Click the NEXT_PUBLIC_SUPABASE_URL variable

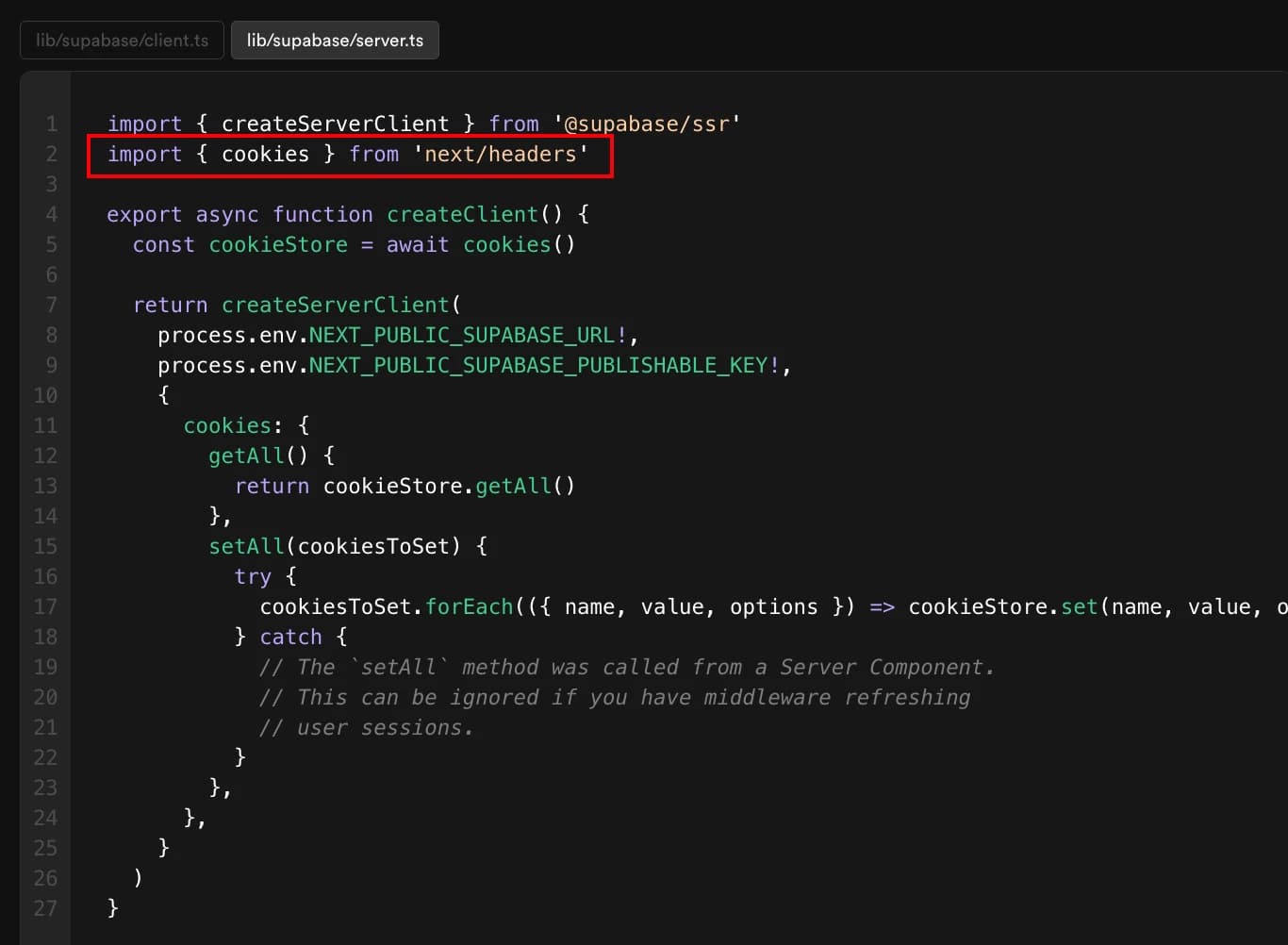click(x=462, y=335)
